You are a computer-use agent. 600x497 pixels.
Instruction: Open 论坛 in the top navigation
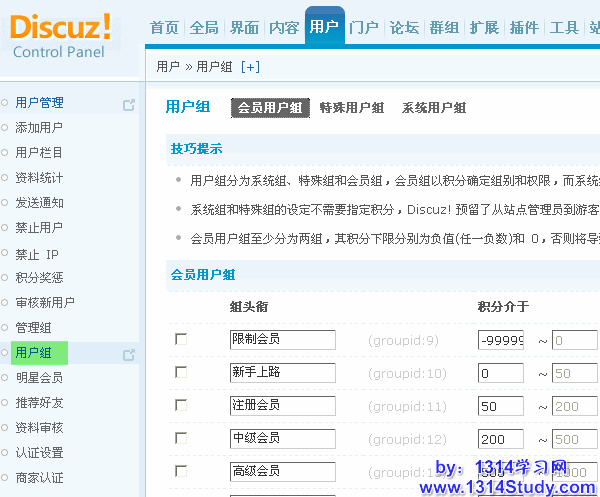point(404,28)
